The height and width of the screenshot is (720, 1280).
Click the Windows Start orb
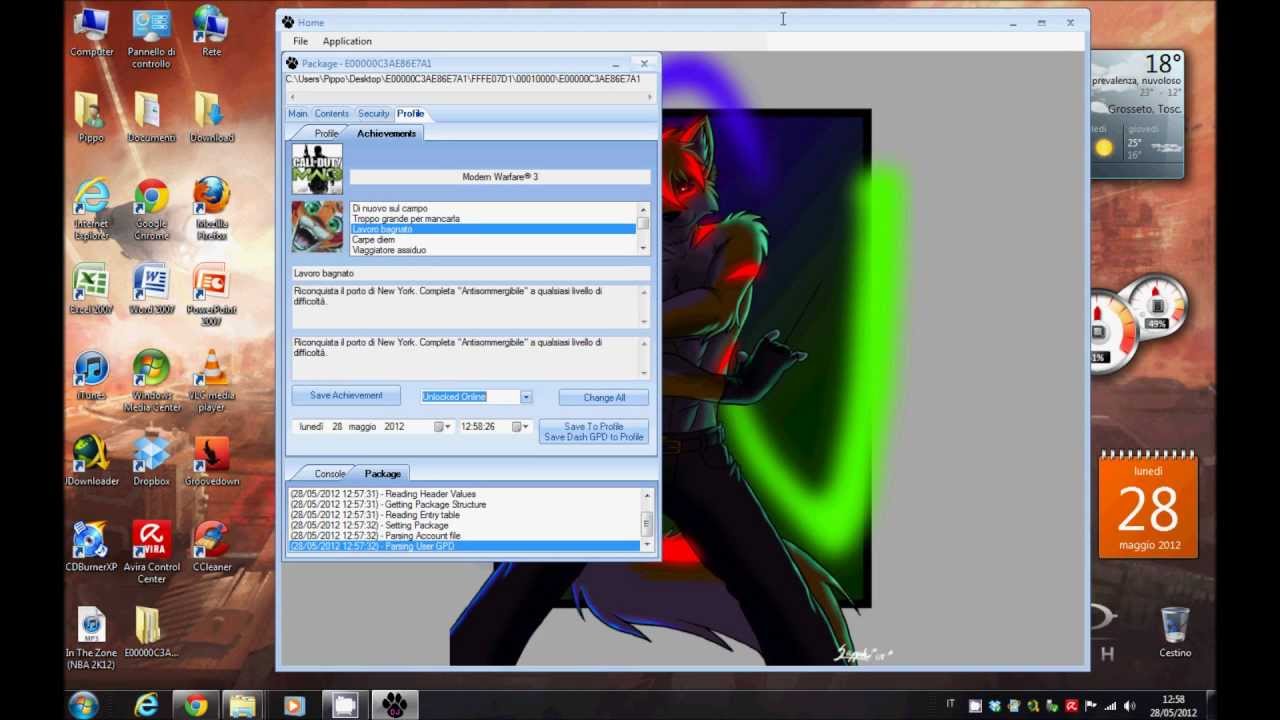pos(84,705)
